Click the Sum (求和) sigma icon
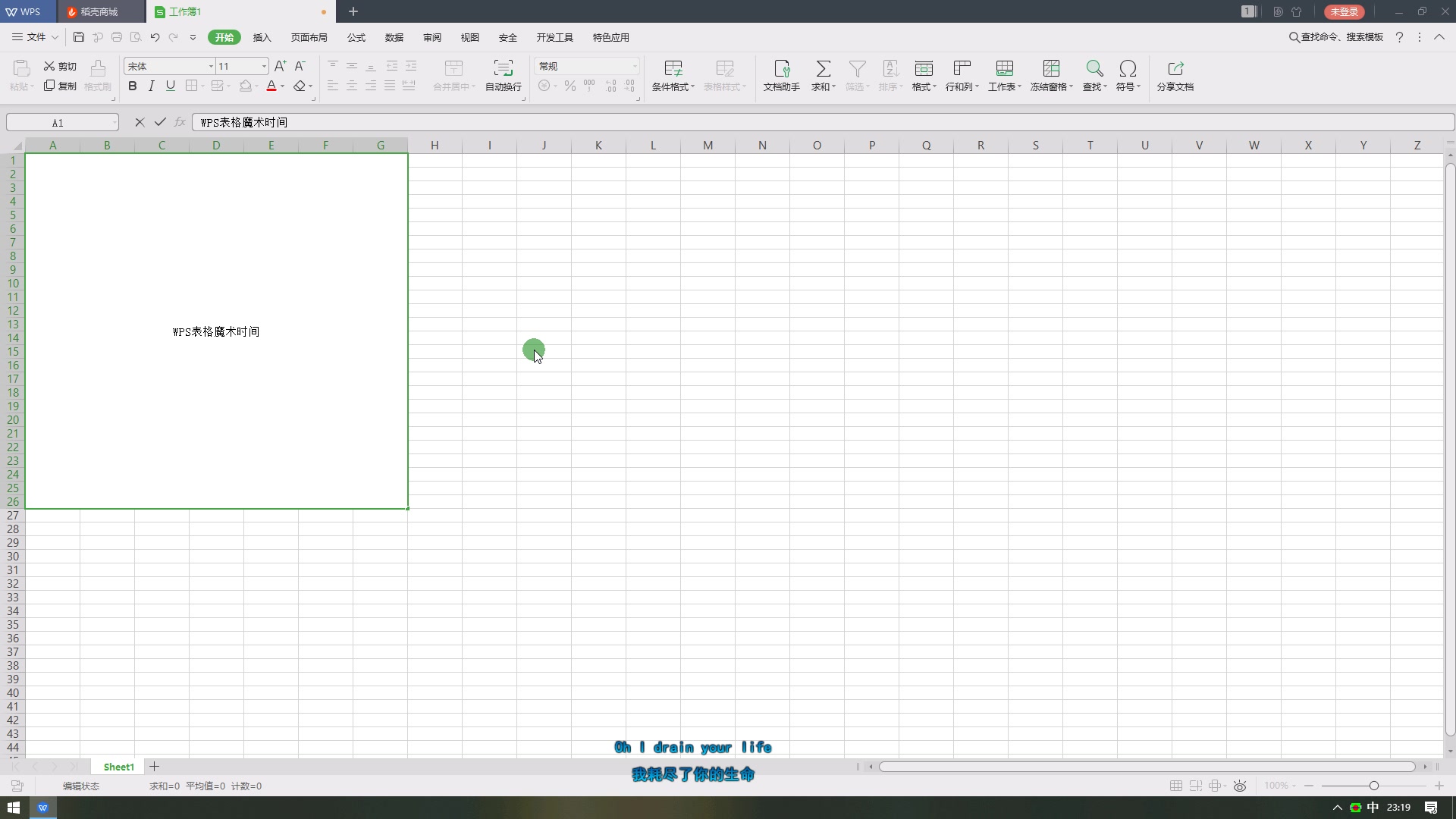 823,69
